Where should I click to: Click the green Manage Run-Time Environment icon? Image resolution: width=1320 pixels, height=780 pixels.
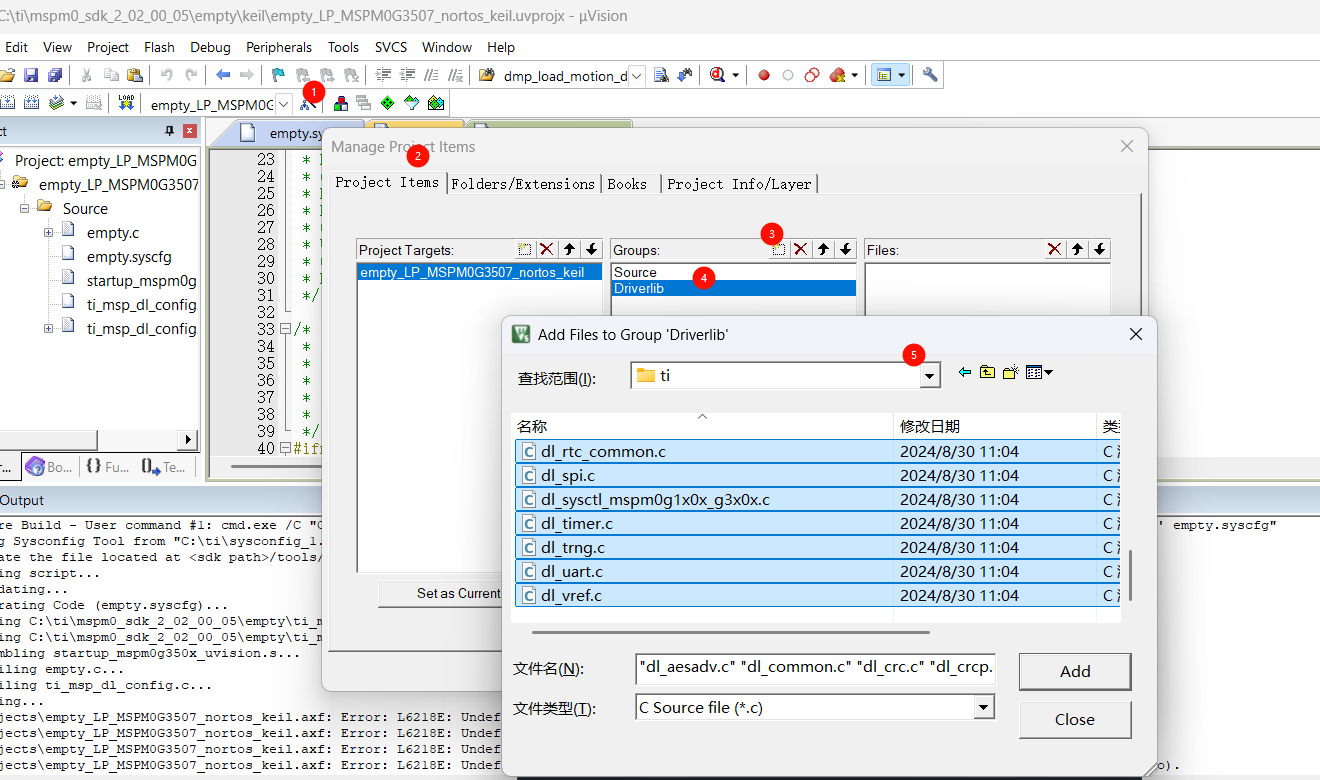pyautogui.click(x=387, y=103)
